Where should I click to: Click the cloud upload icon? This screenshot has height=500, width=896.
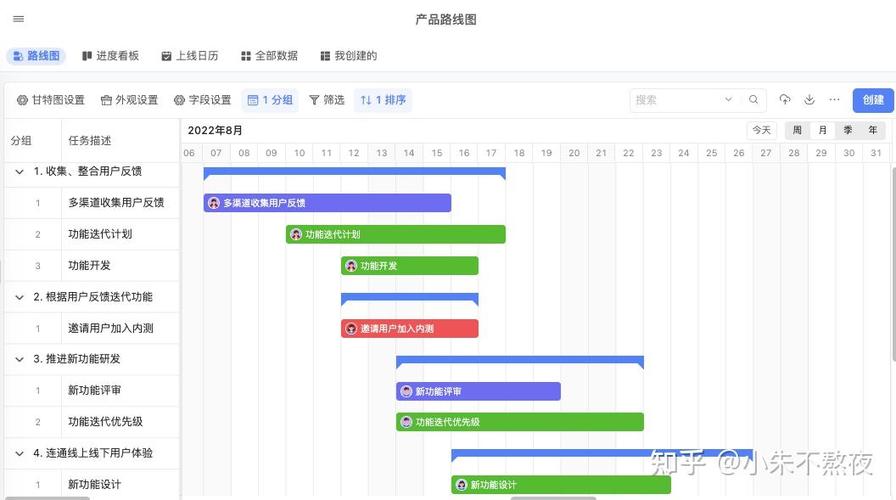pos(785,99)
